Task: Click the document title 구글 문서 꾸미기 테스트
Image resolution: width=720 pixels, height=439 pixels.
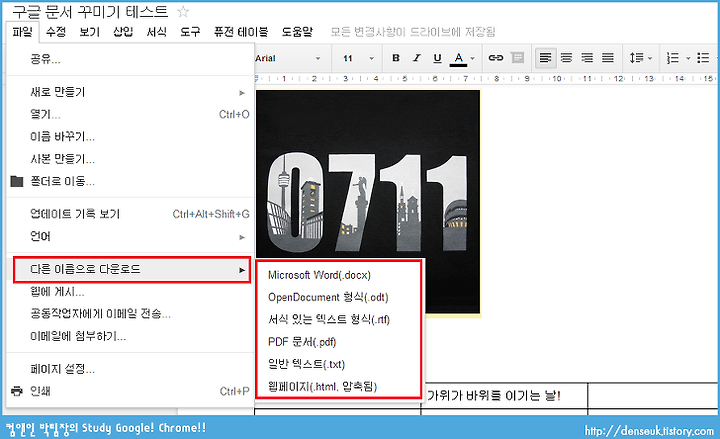Action: pos(90,12)
